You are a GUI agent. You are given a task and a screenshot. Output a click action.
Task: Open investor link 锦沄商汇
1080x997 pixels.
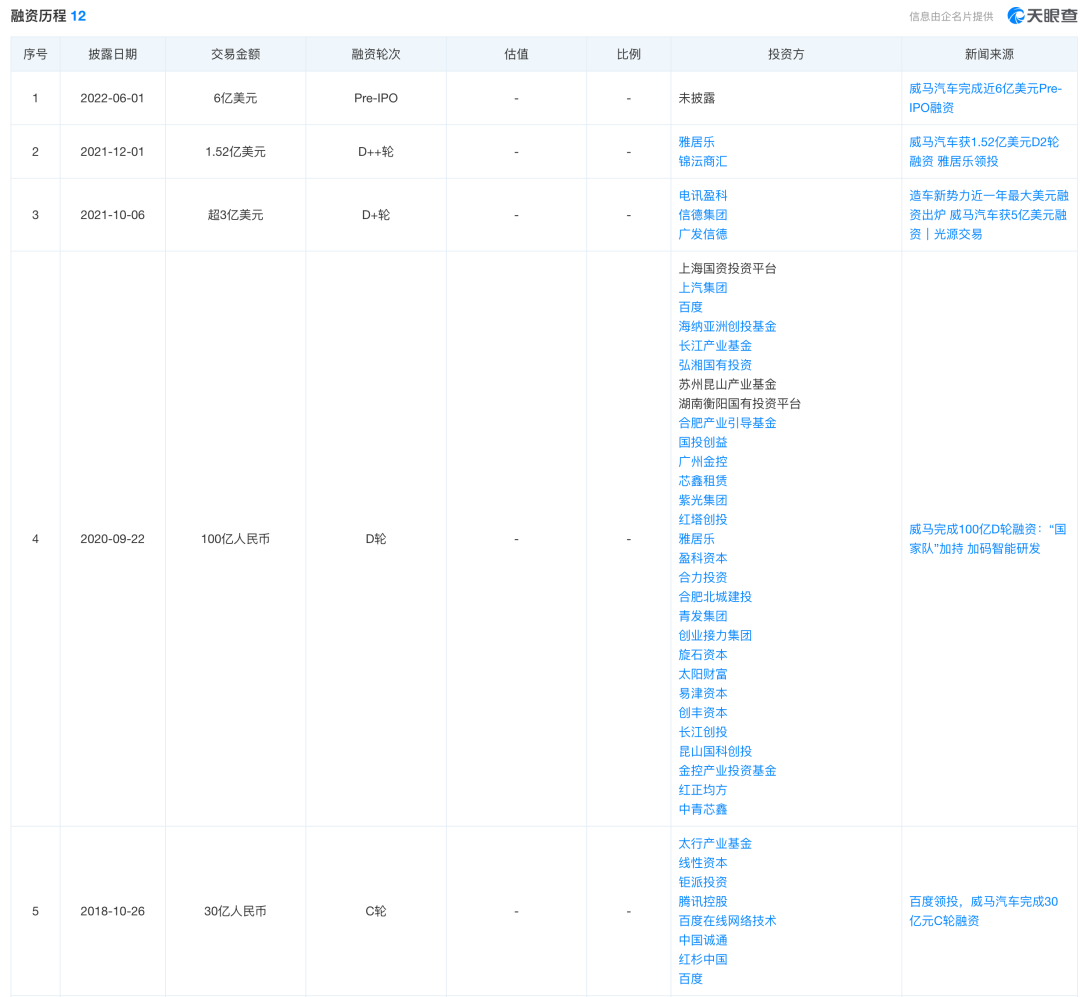pyautogui.click(x=703, y=161)
